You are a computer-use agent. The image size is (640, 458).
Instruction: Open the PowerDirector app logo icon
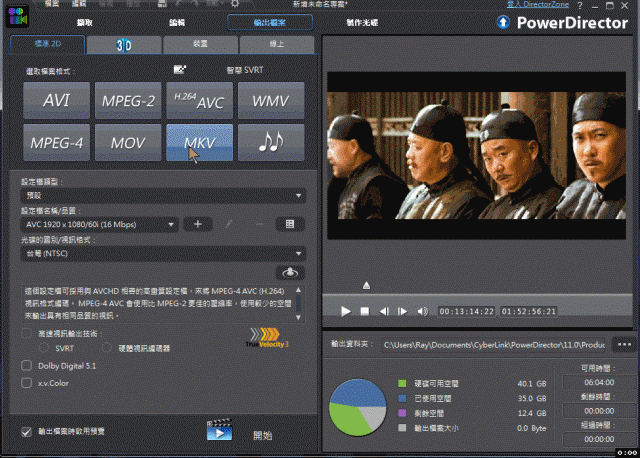(18, 16)
